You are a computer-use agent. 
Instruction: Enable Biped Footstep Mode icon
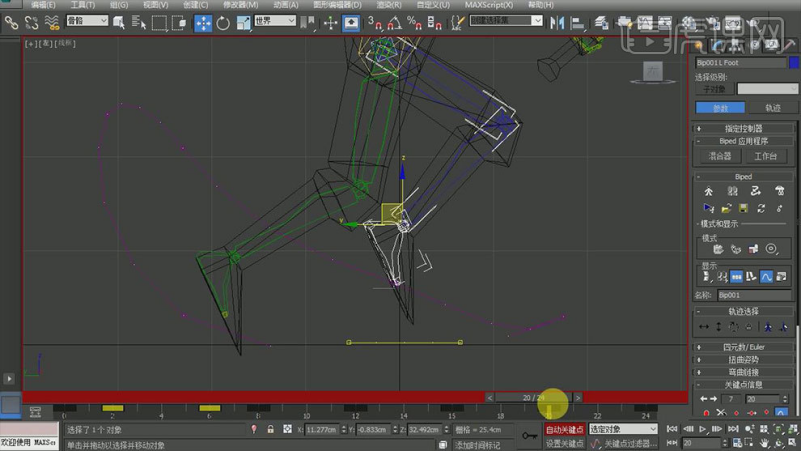(732, 191)
